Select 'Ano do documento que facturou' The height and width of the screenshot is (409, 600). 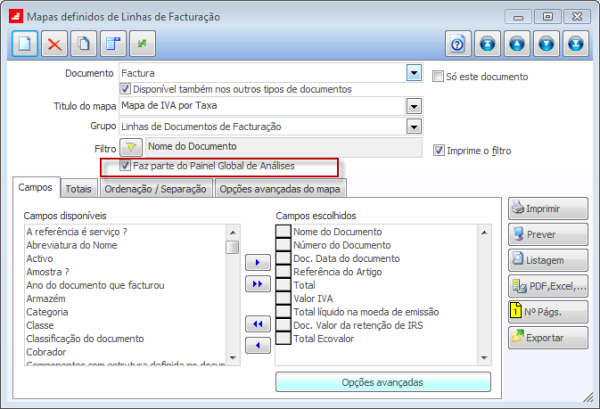pyautogui.click(x=95, y=285)
